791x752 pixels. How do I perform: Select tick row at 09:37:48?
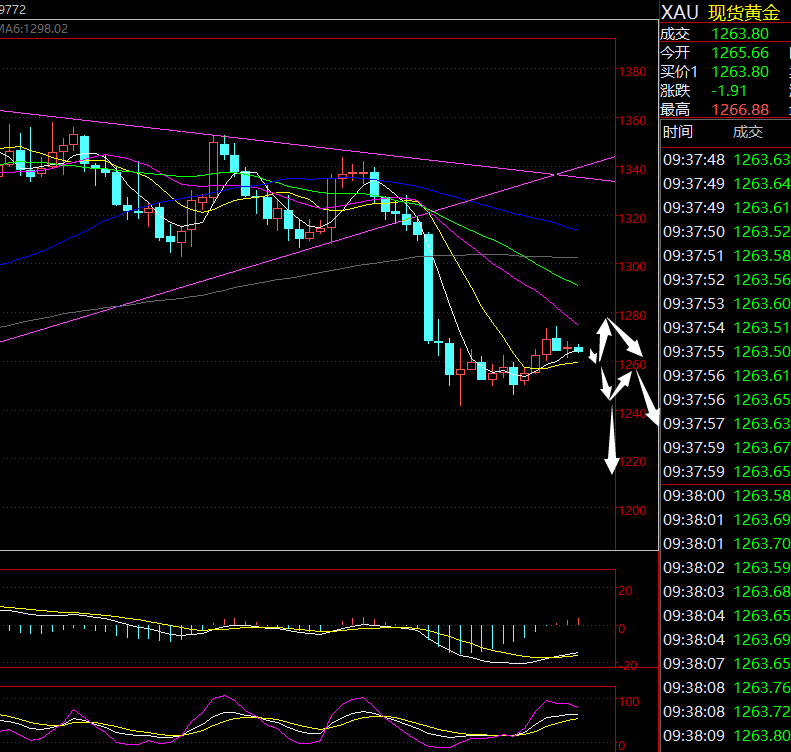[x=725, y=160]
